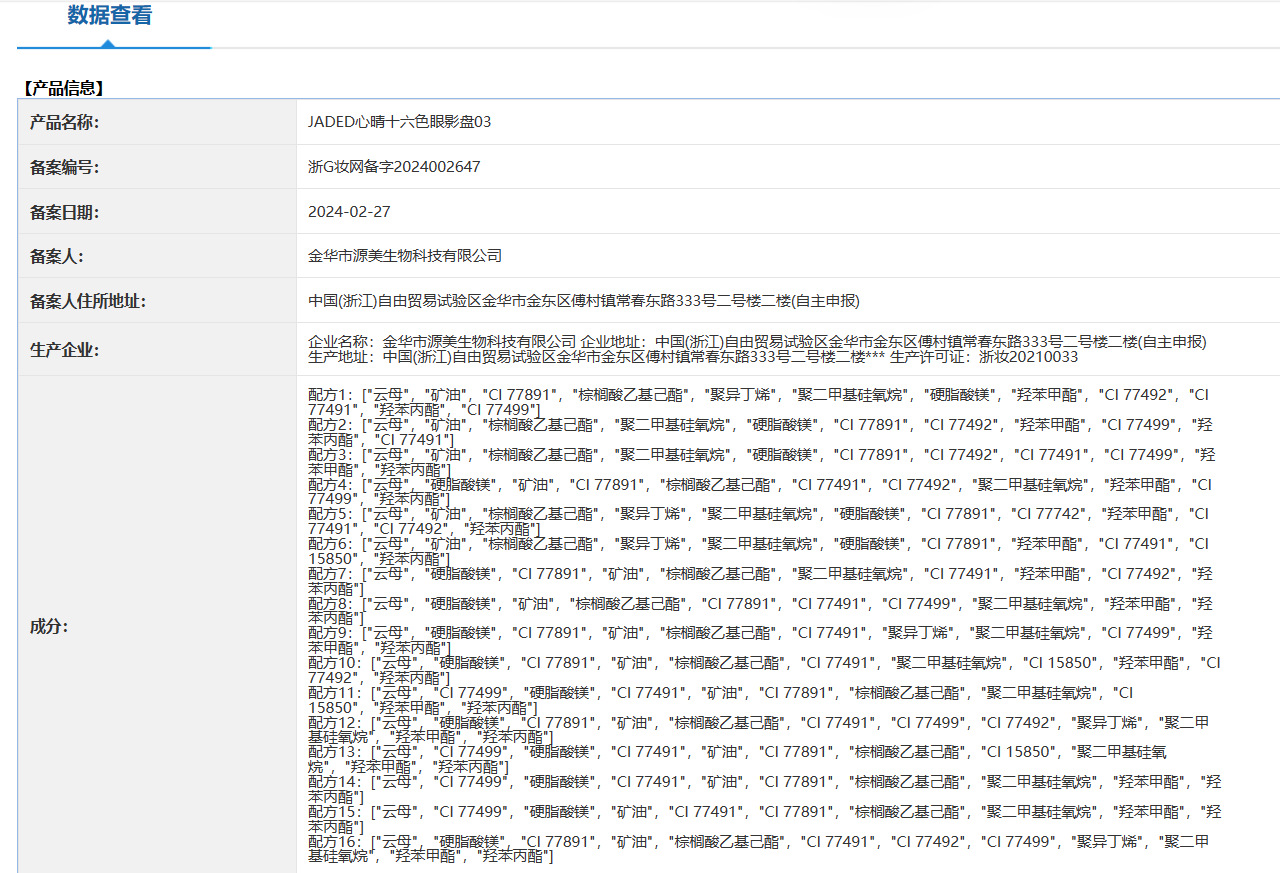Click product name JADED心晴十六色眼影盘03
Viewport: 1280px width, 873px height.
tap(400, 122)
